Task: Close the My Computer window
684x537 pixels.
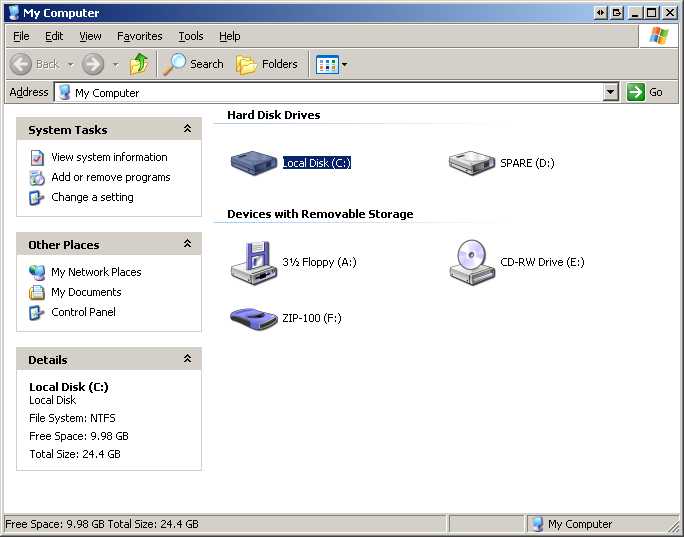Action: pyautogui.click(x=670, y=13)
